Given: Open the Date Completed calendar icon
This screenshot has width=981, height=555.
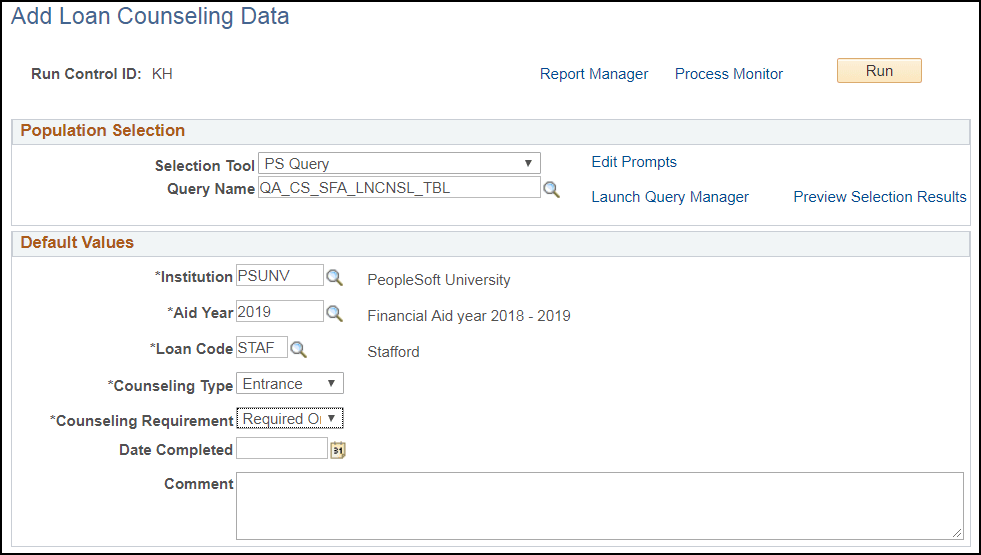Looking at the screenshot, I should point(338,450).
